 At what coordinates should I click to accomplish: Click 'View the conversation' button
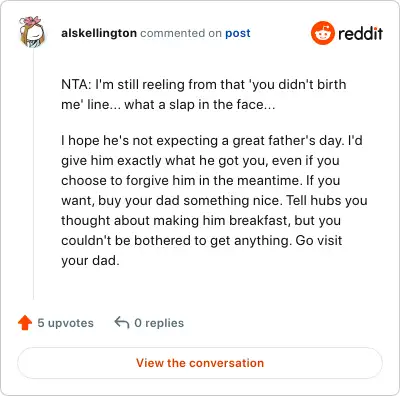click(x=200, y=363)
